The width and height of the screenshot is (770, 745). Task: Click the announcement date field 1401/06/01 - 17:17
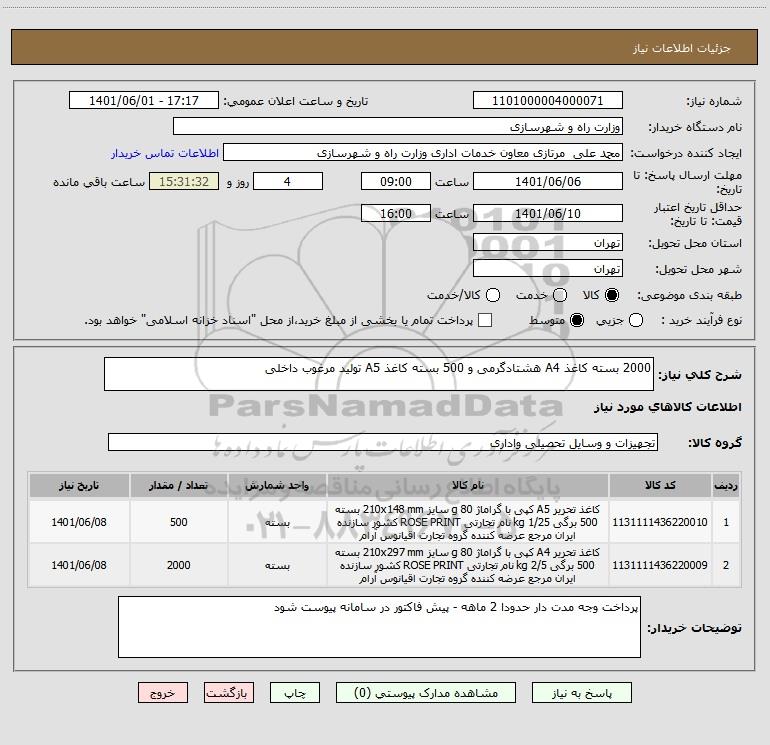click(x=144, y=100)
